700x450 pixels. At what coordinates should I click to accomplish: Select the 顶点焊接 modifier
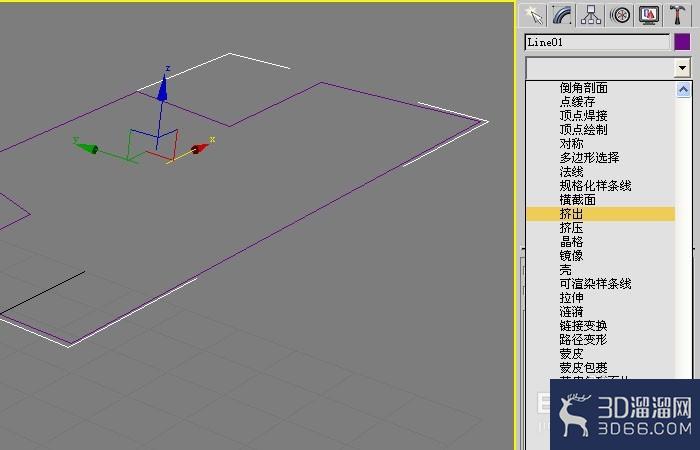583,116
